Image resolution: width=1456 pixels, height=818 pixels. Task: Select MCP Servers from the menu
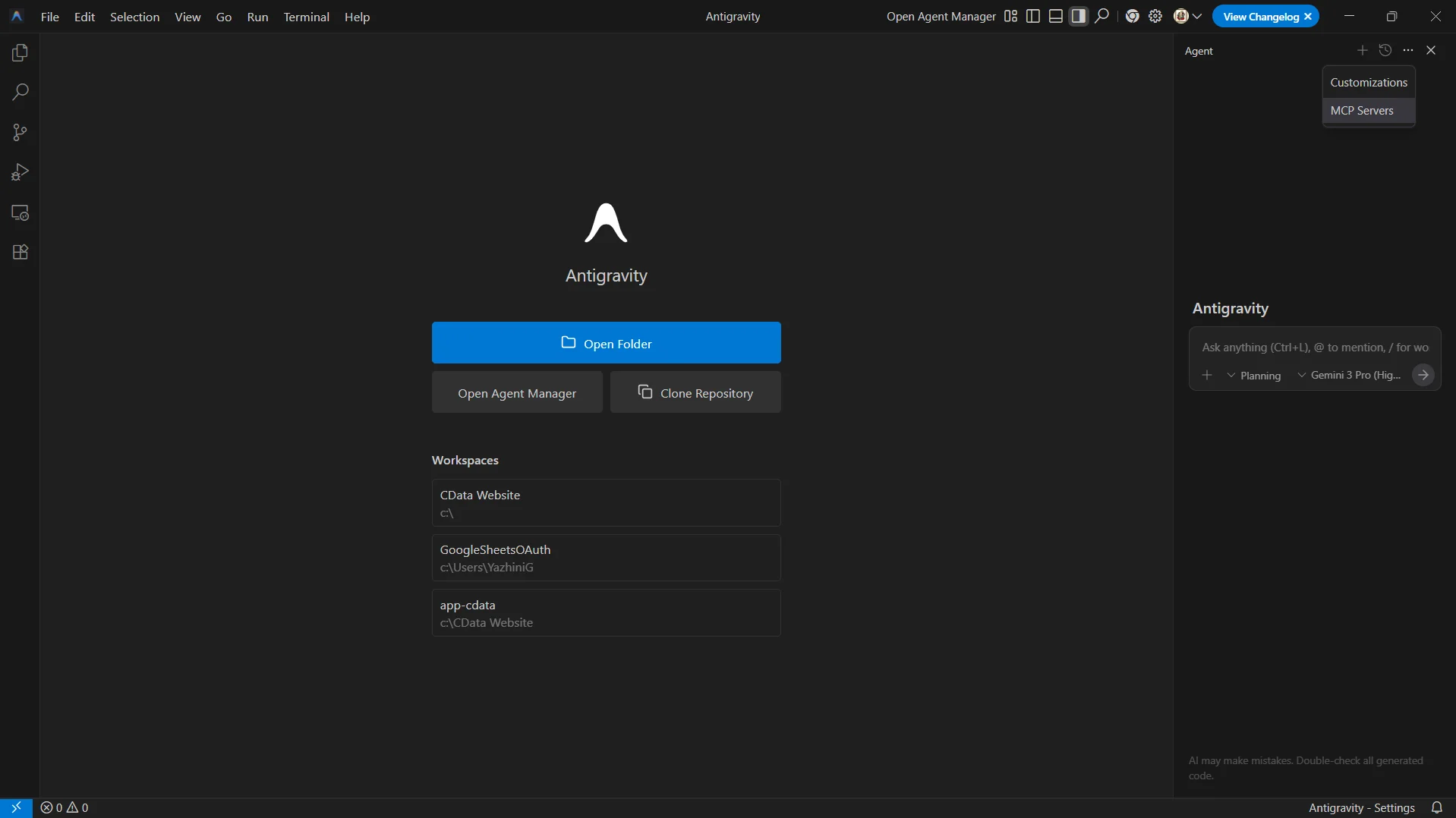point(1362,111)
